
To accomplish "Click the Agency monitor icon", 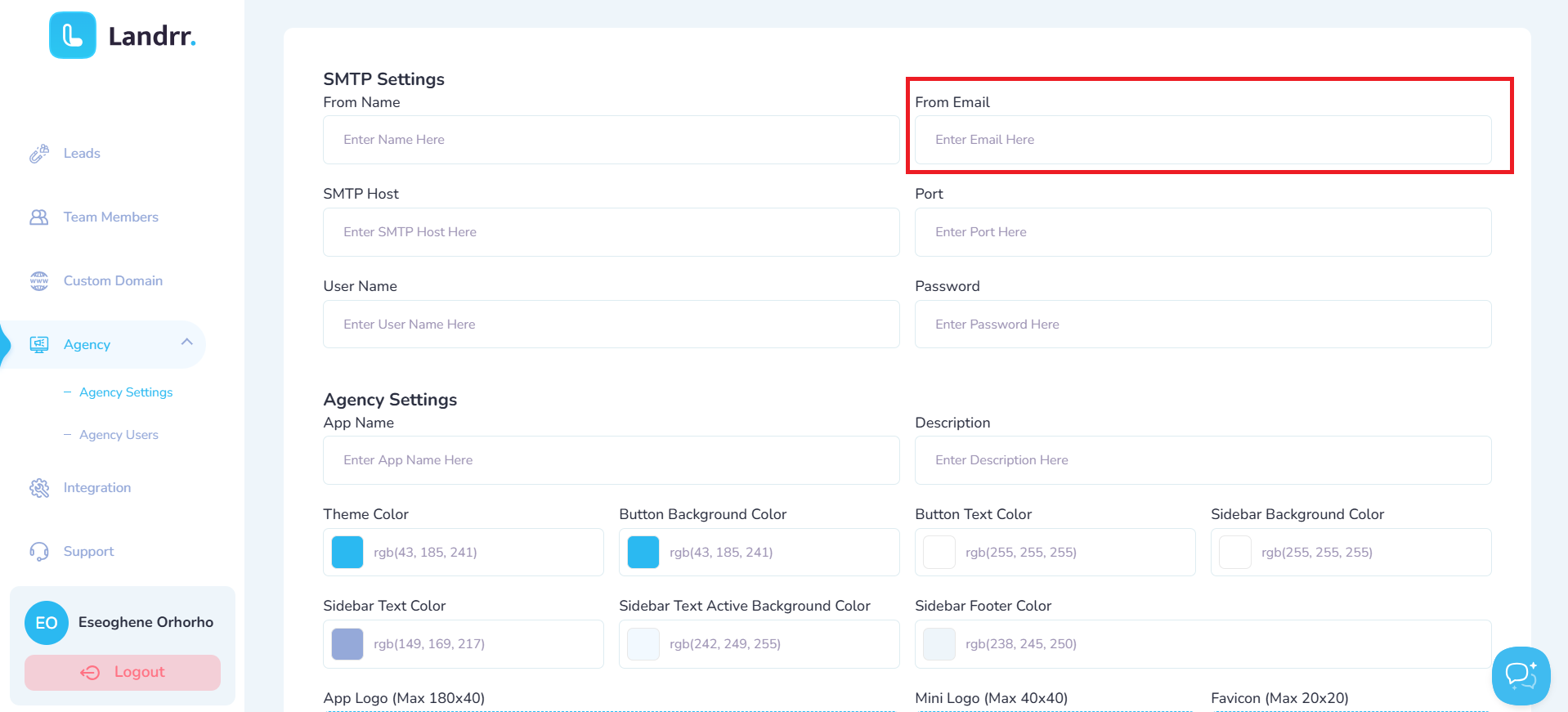I will (39, 344).
